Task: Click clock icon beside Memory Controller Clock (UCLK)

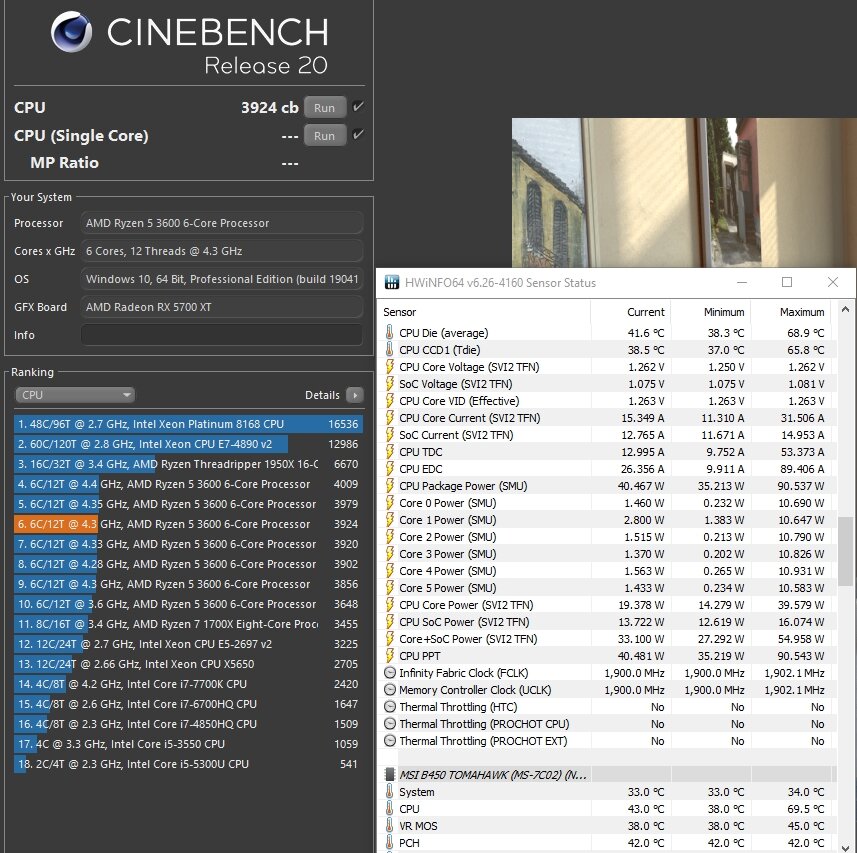Action: (x=390, y=690)
